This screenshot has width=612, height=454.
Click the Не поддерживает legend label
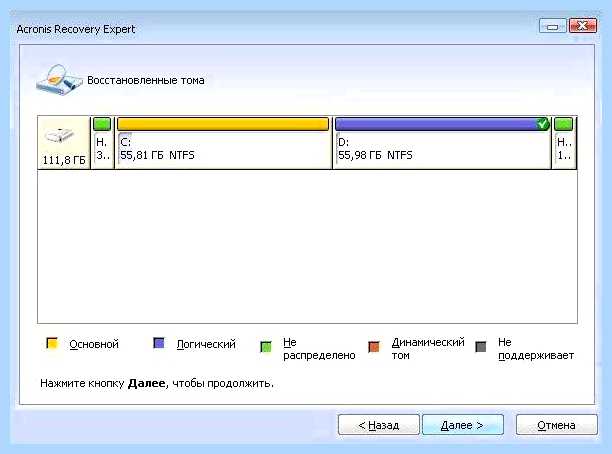tap(536, 349)
